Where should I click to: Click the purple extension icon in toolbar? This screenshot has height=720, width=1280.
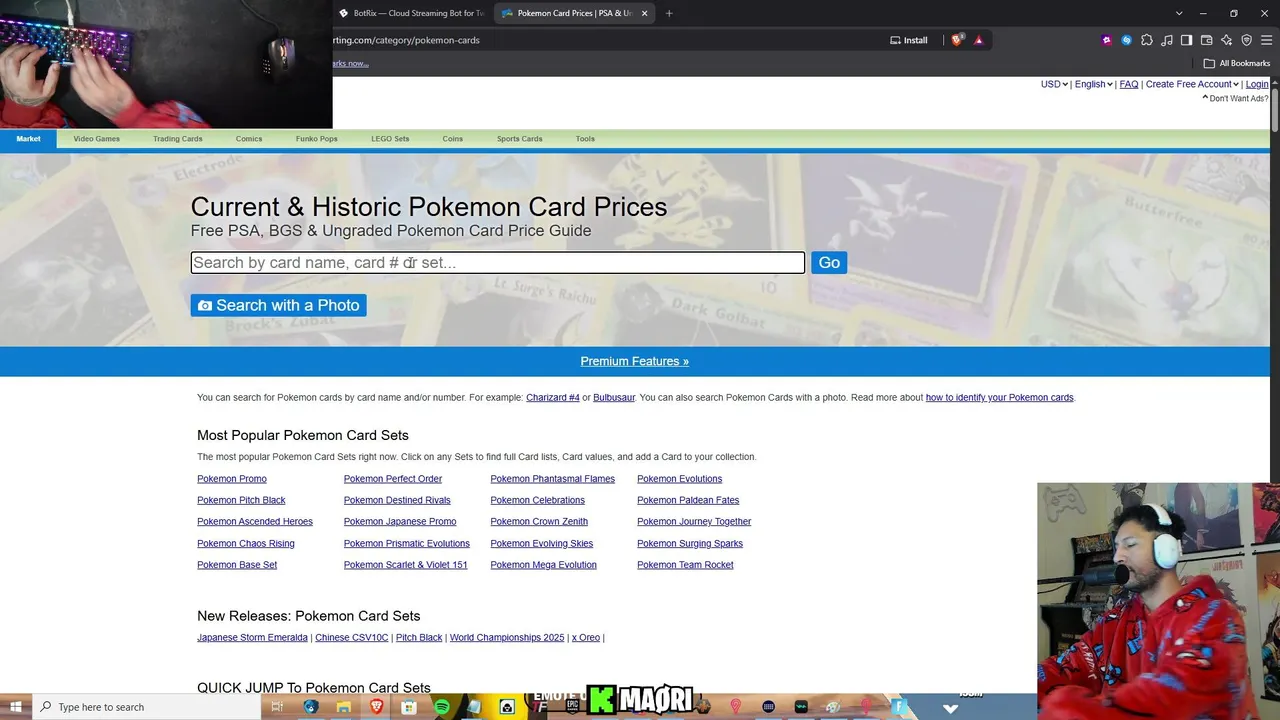point(1107,40)
